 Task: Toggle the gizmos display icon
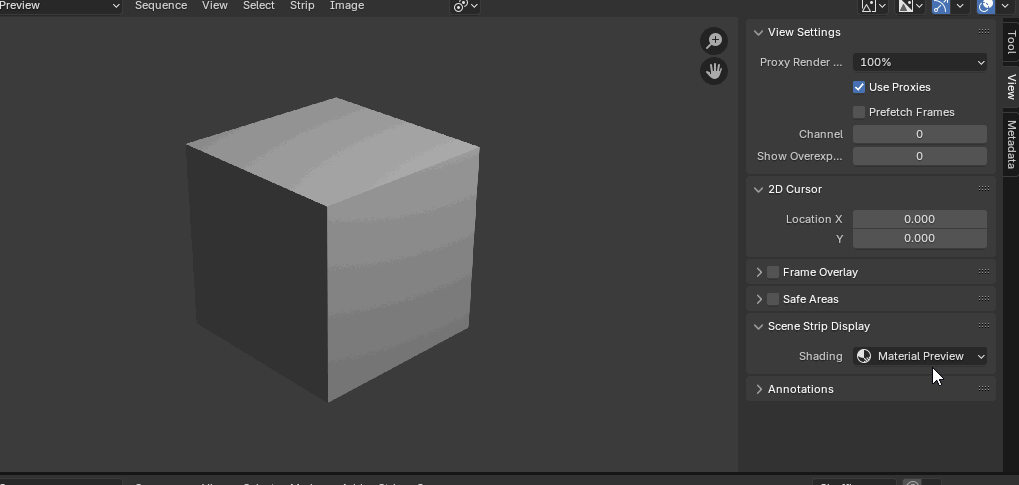tap(941, 6)
